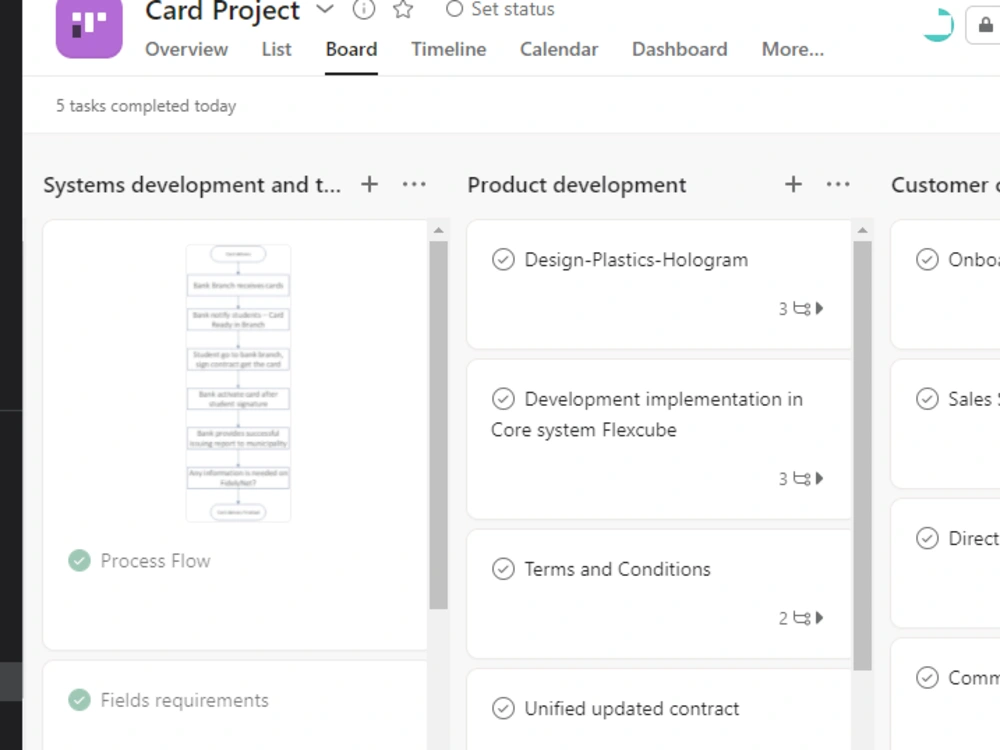This screenshot has height=750, width=1000.
Task: Switch to the Timeline tab
Action: pyautogui.click(x=448, y=49)
